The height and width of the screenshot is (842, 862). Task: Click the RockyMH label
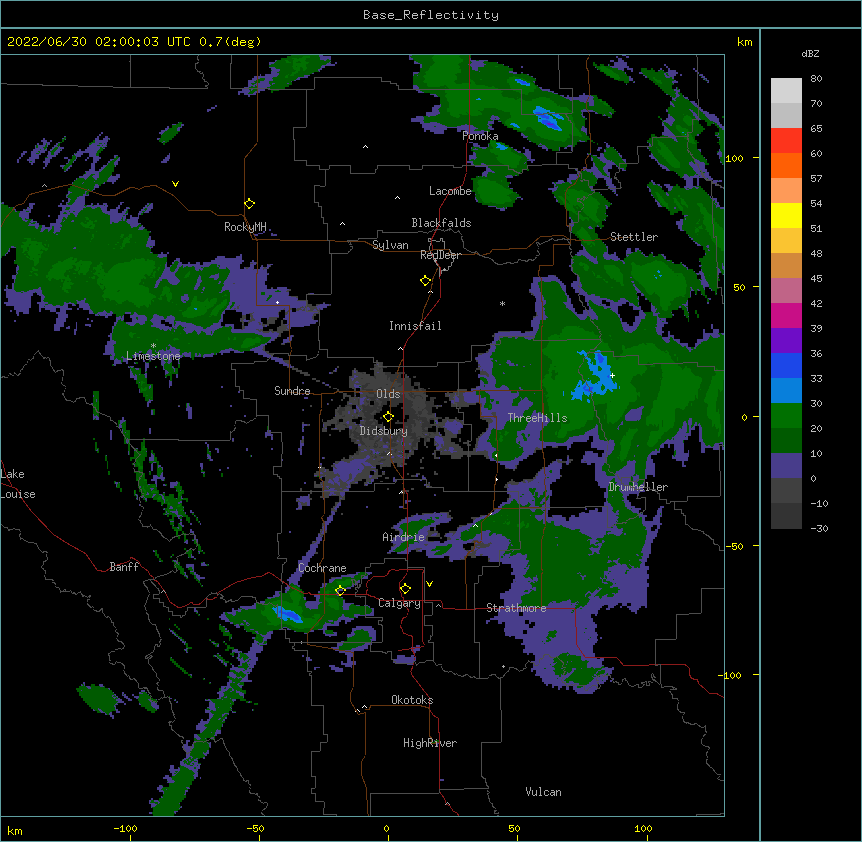tap(245, 227)
